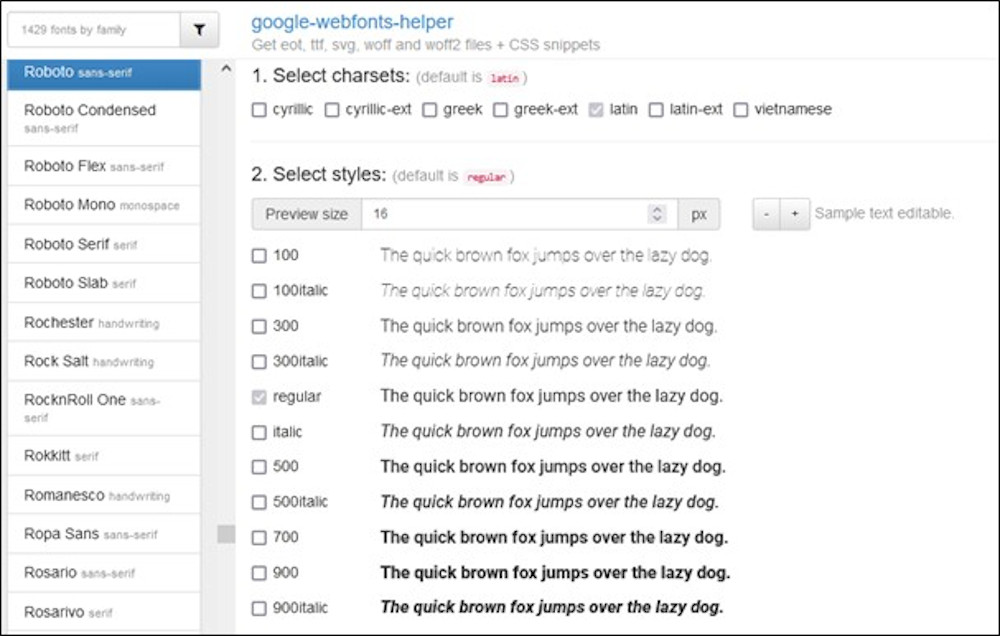Toggle the latin charset checkbox
1000x636 pixels.
[596, 110]
